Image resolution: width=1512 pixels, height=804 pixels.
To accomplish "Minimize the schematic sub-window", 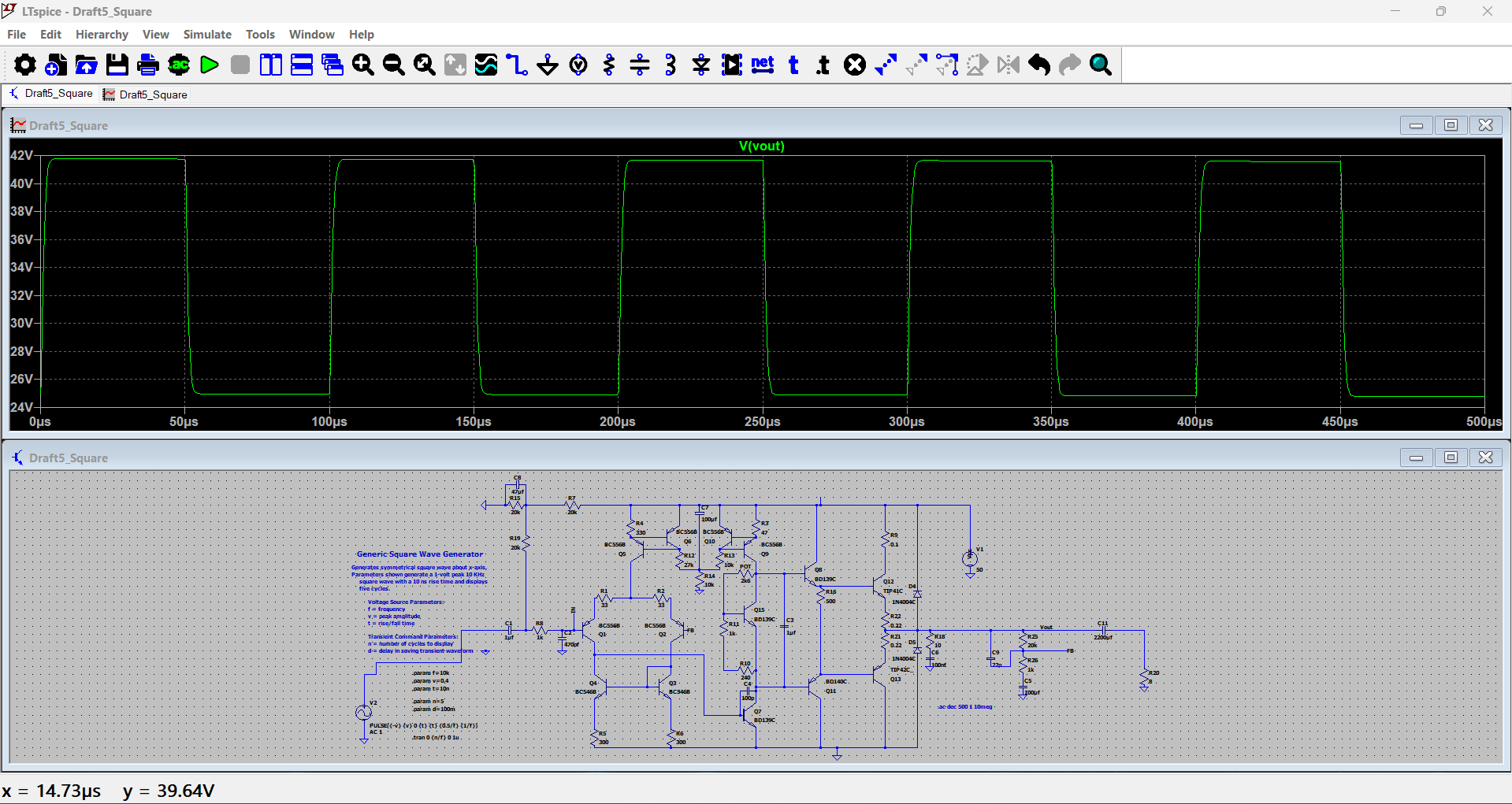I will [x=1416, y=458].
